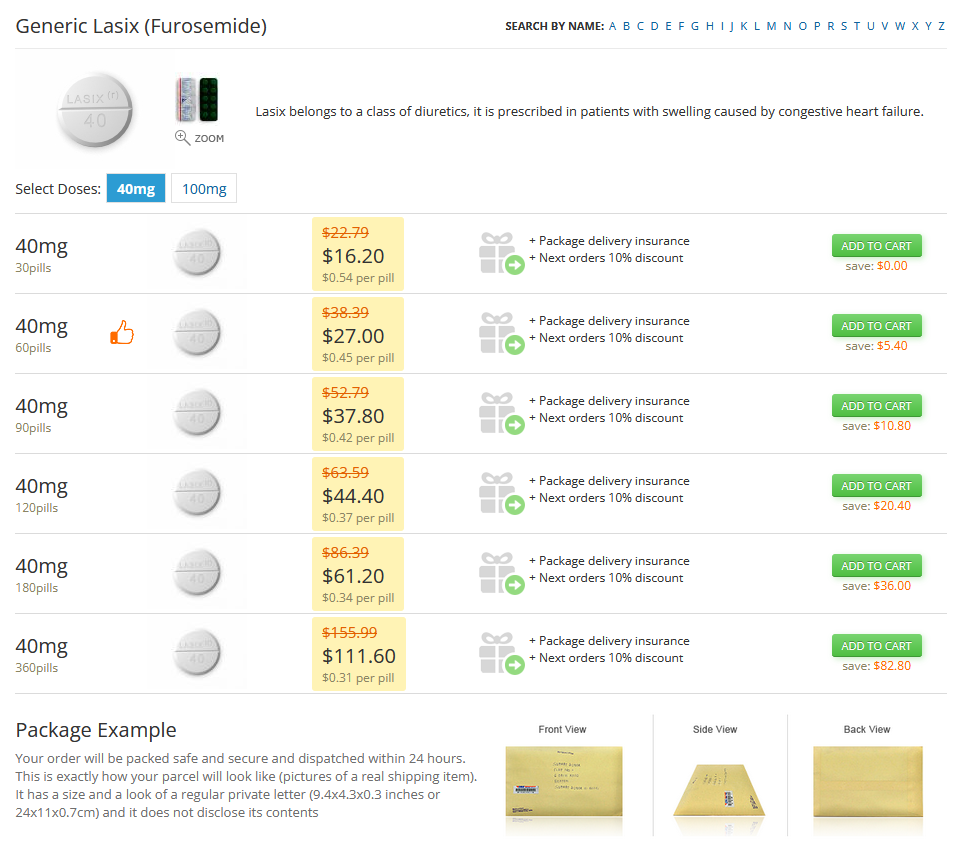Image resolution: width=958 pixels, height=845 pixels.
Task: Click the $44.40 price box
Action: pos(358,494)
